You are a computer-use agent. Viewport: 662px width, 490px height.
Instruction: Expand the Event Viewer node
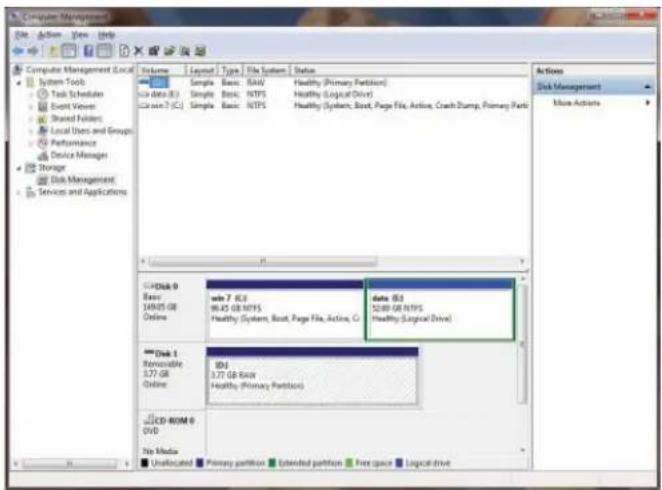(x=31, y=107)
